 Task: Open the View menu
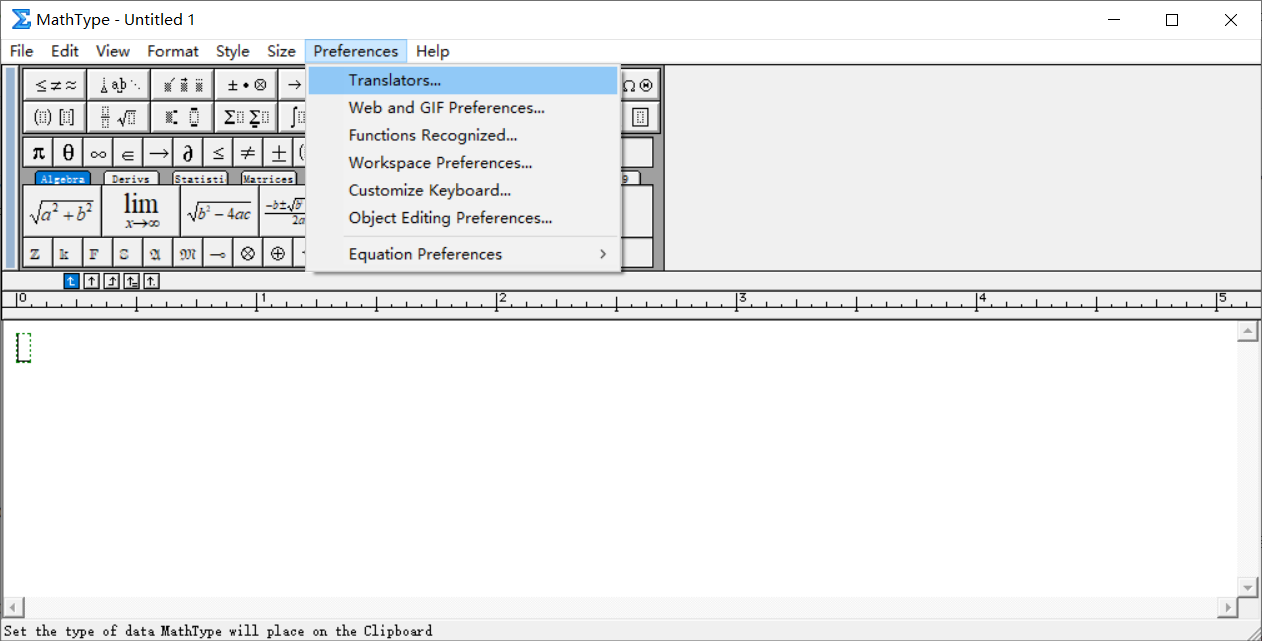(x=113, y=51)
